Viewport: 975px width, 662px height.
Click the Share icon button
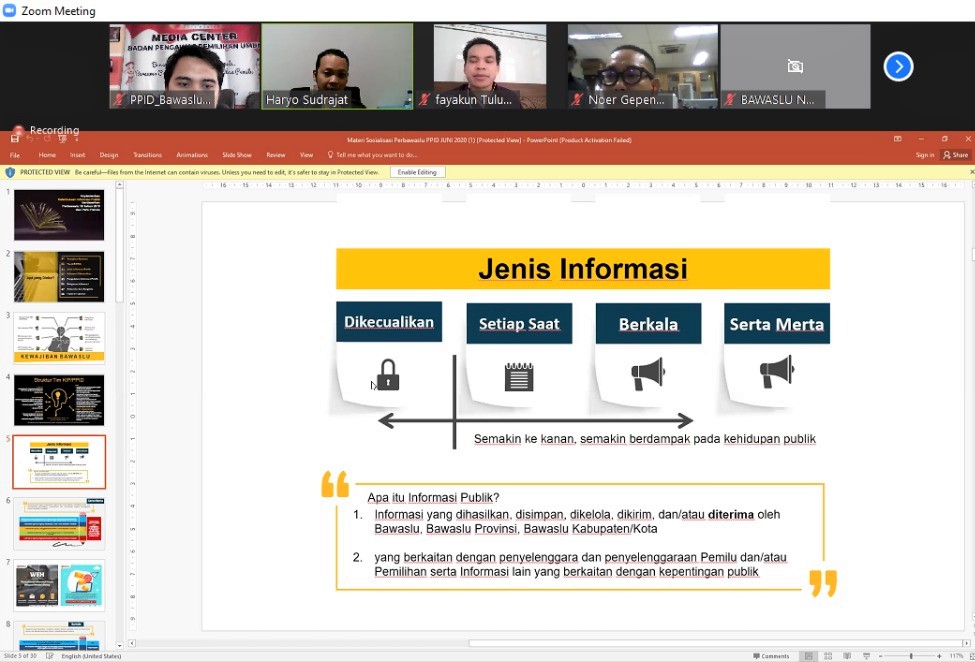click(956, 155)
